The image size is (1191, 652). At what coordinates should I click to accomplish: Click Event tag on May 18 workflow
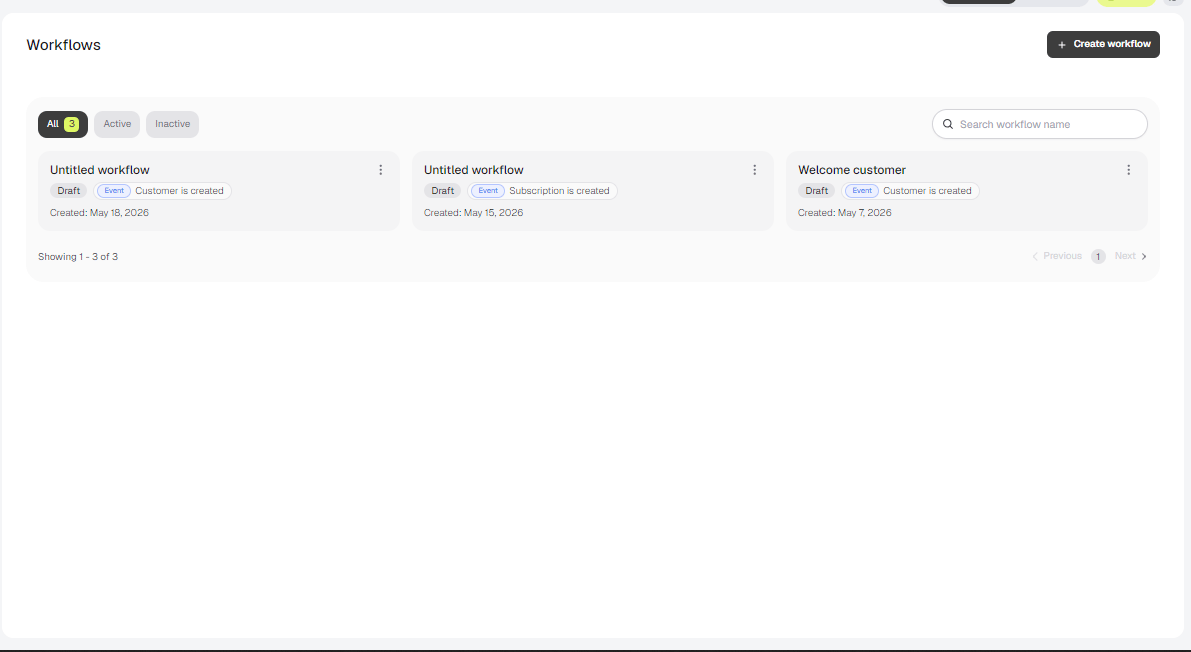(x=114, y=191)
